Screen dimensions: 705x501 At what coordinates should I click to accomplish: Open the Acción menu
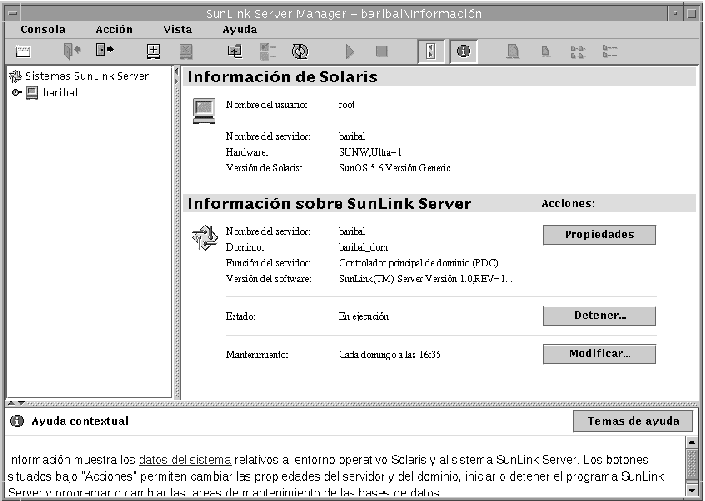(x=114, y=30)
